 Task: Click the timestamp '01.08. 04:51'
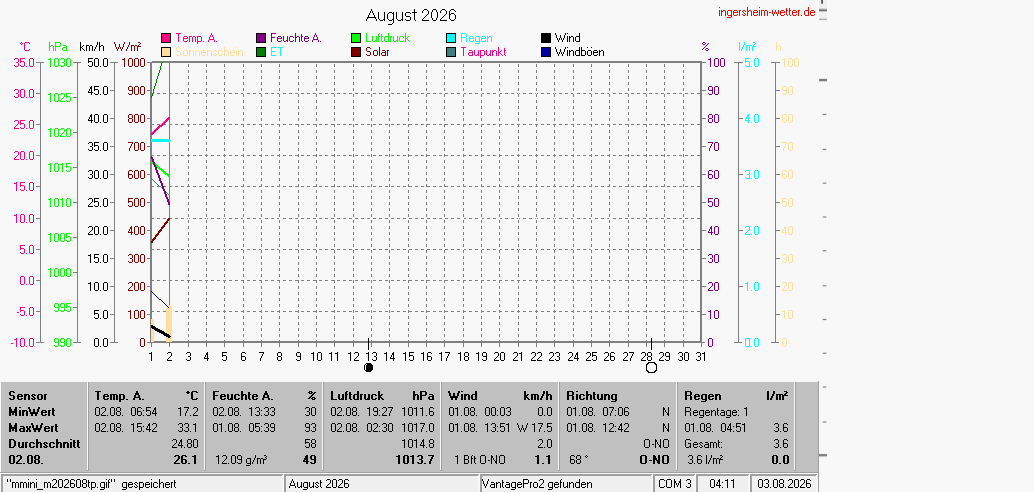pos(716,427)
